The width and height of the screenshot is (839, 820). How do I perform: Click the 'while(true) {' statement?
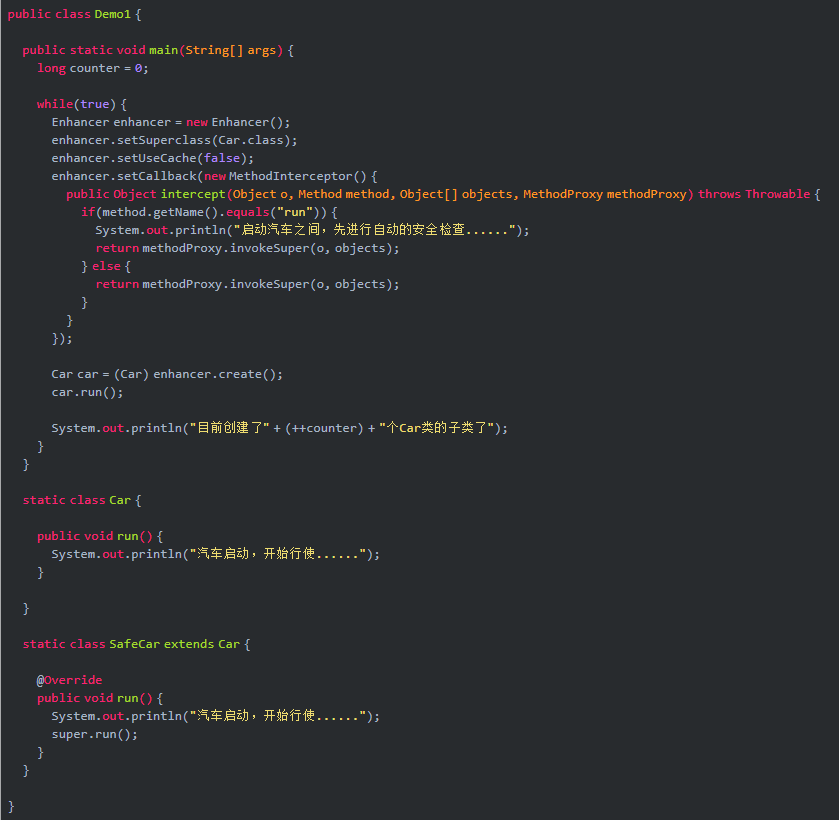(x=81, y=104)
